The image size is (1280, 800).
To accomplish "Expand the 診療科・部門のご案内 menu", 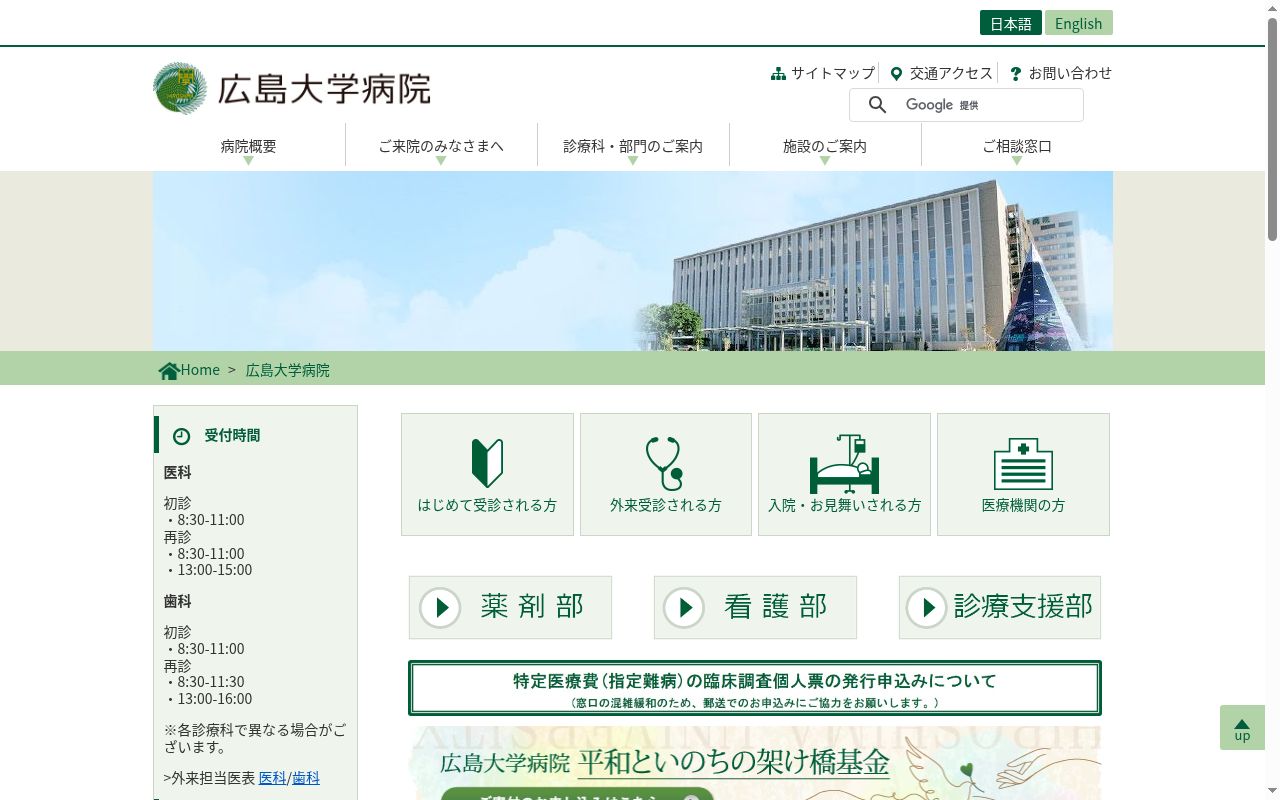I will (633, 146).
